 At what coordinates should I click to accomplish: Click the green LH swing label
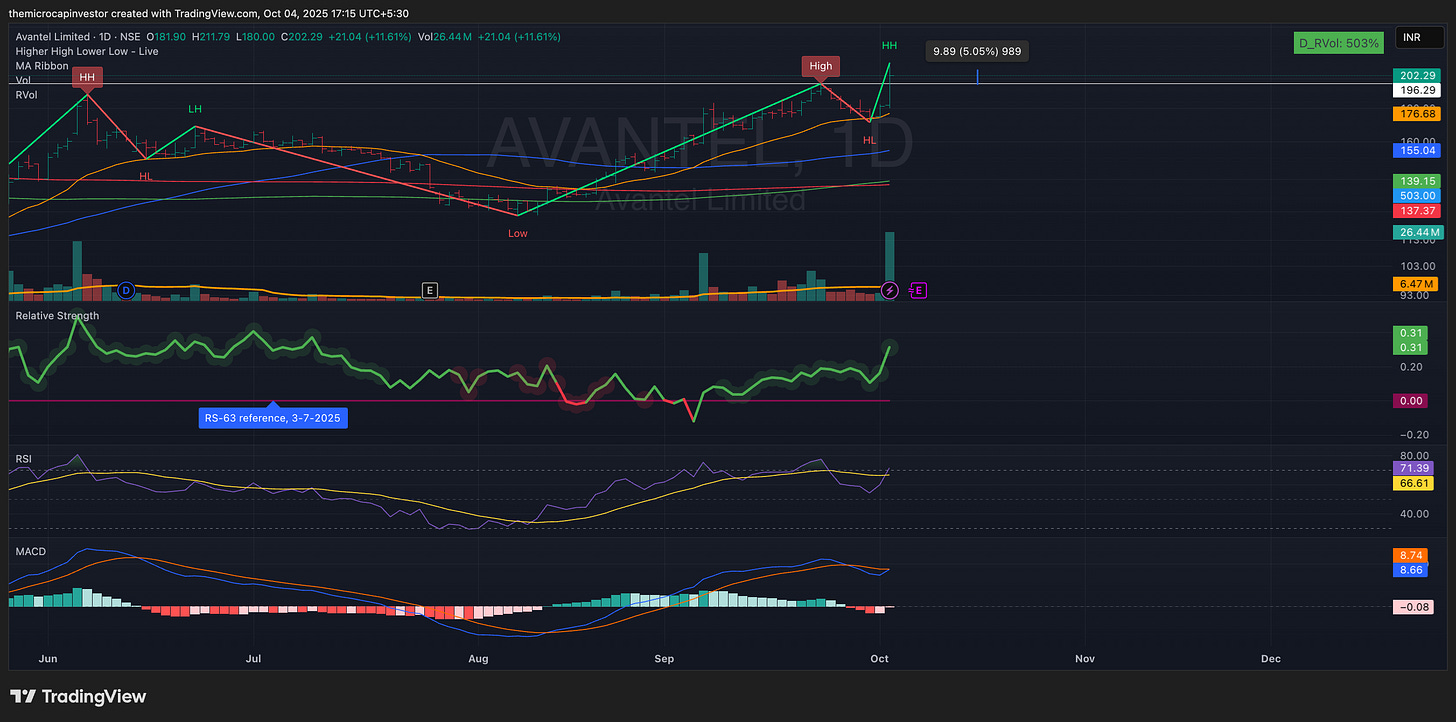196,108
